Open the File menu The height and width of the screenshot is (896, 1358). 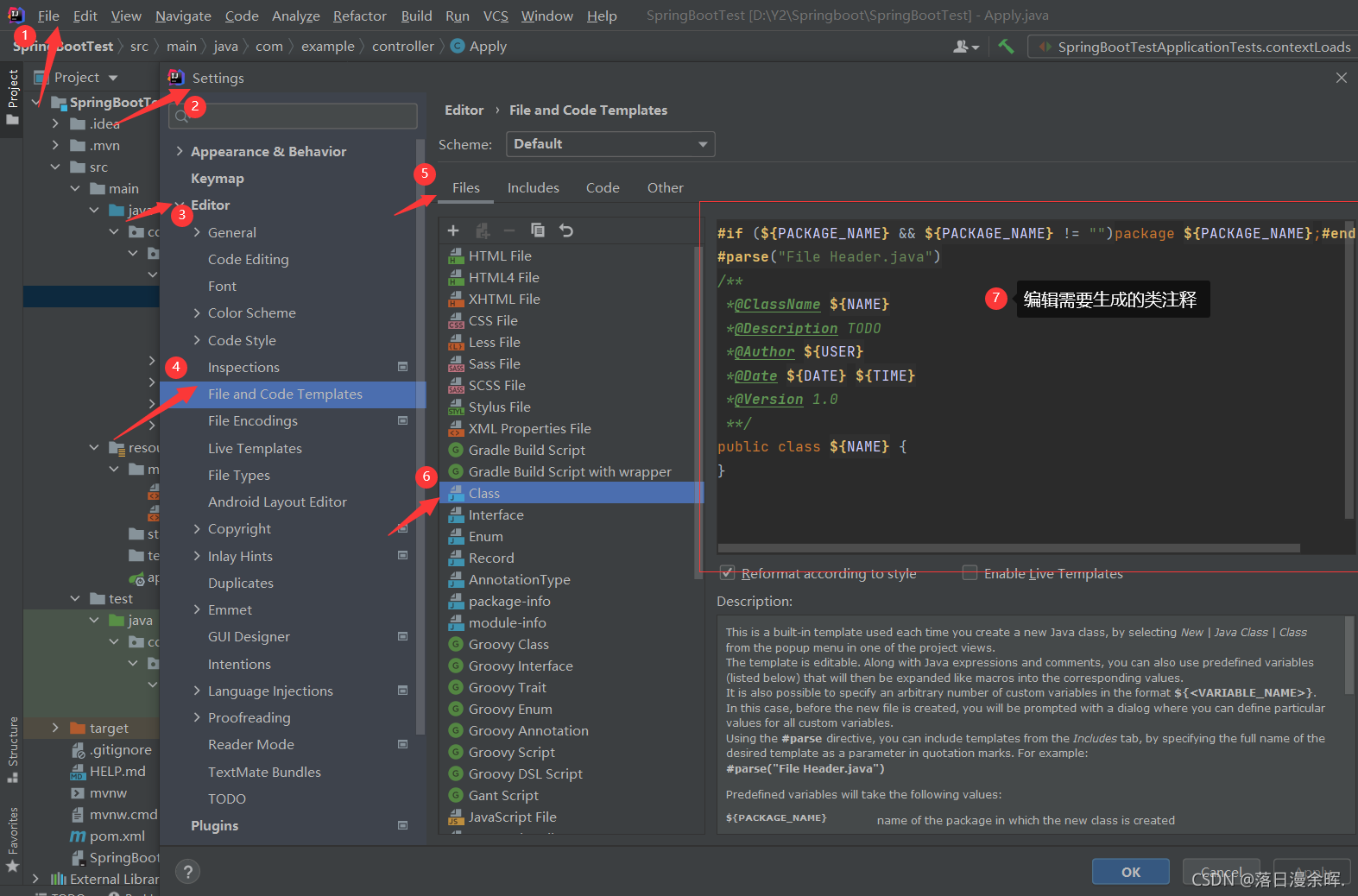tap(48, 16)
